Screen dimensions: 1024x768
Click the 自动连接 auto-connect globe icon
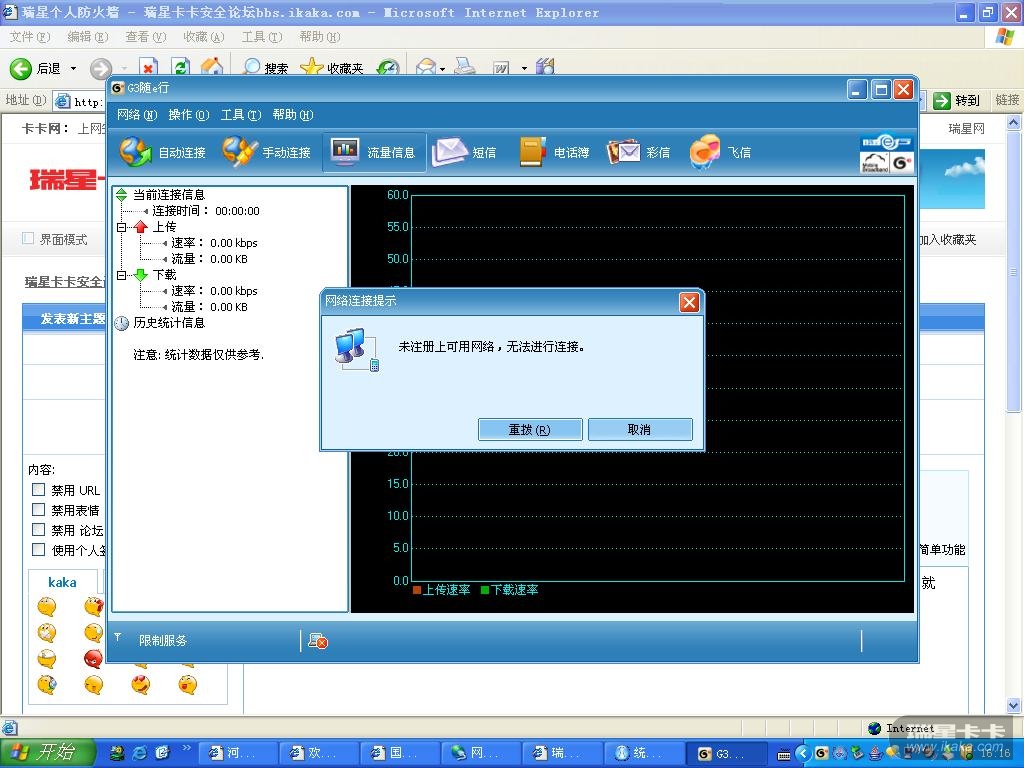click(136, 152)
